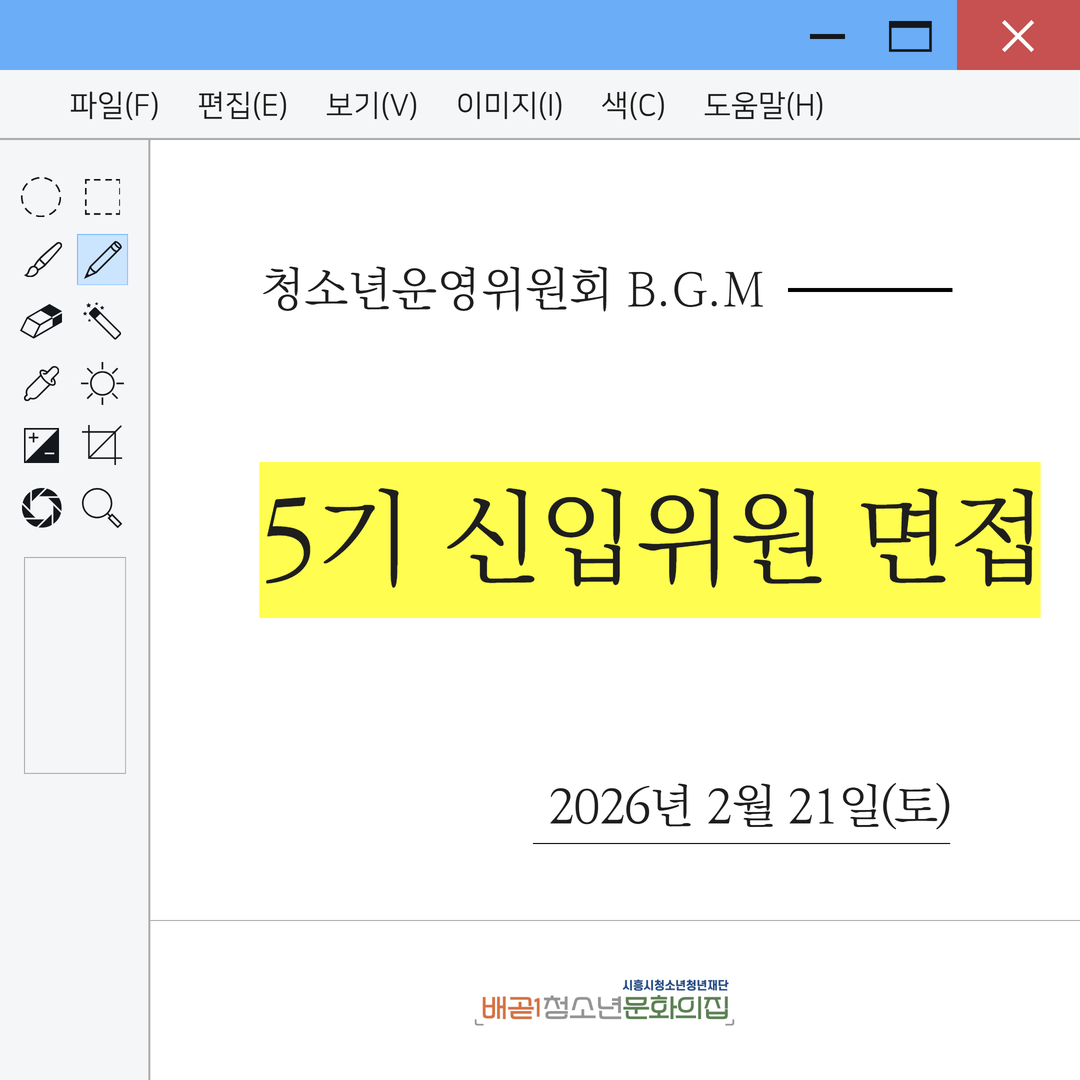Viewport: 1080px width, 1080px height.
Task: Click the empty options box below tools
Action: point(75,665)
